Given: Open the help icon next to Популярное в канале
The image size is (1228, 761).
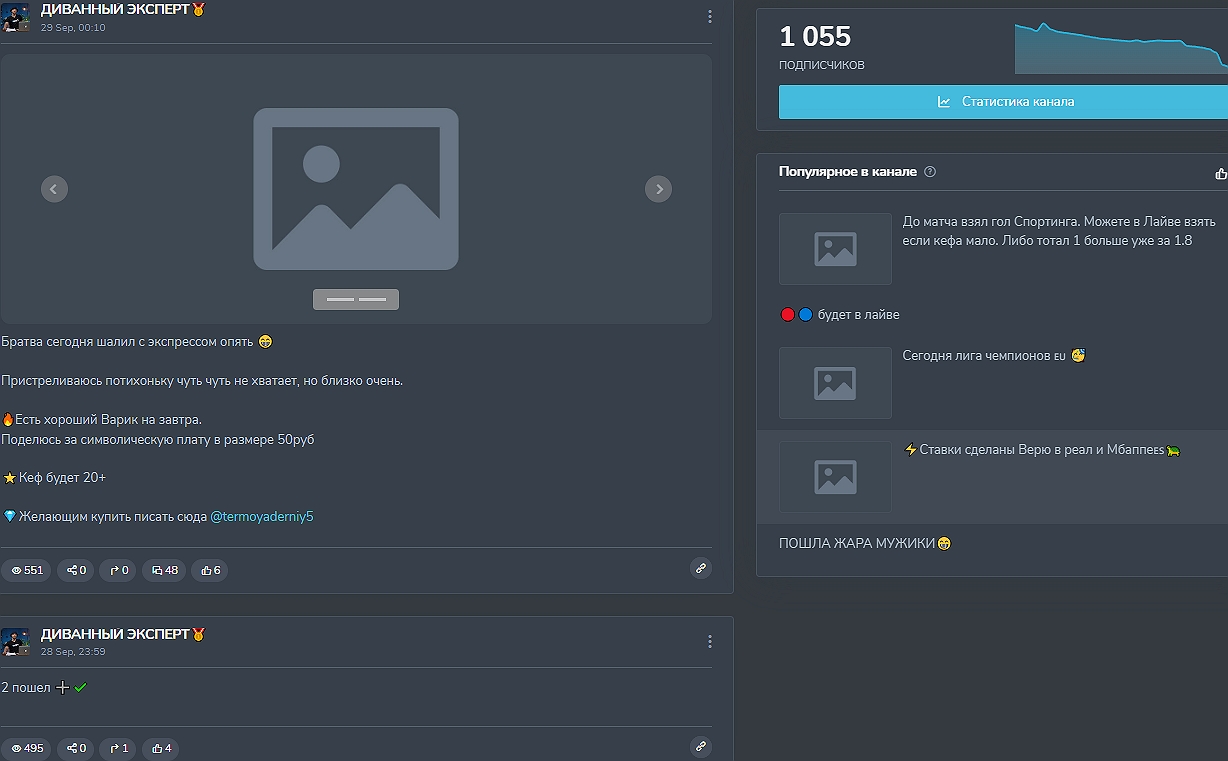Looking at the screenshot, I should point(930,172).
